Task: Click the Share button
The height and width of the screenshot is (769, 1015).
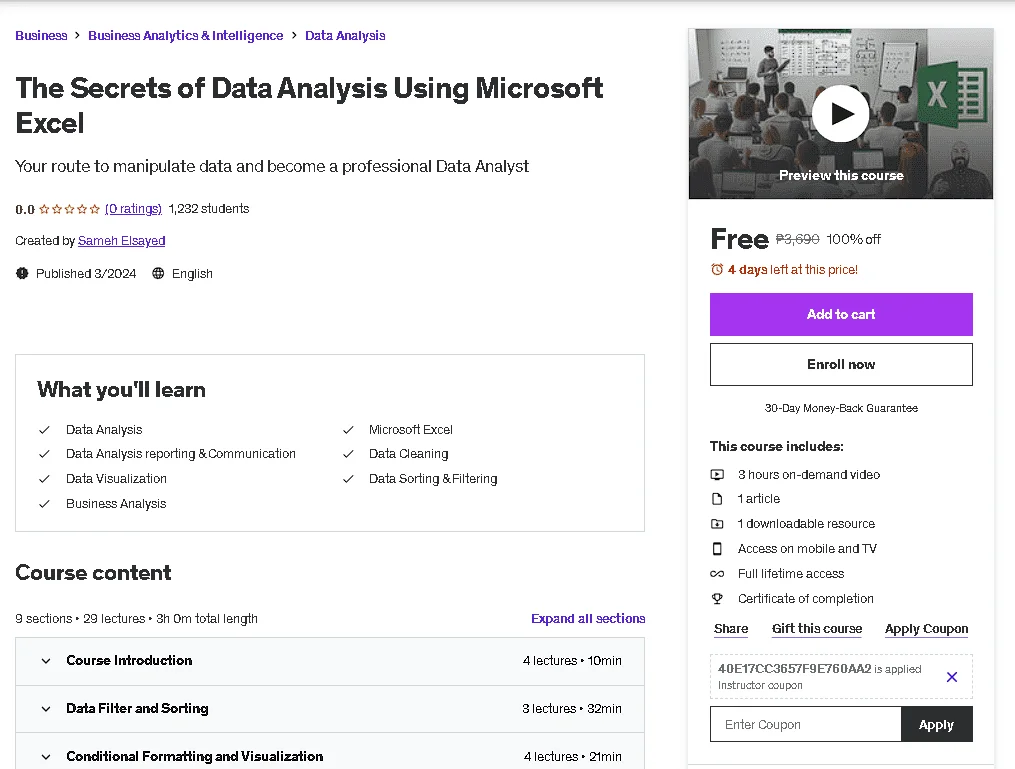Action: [x=731, y=629]
